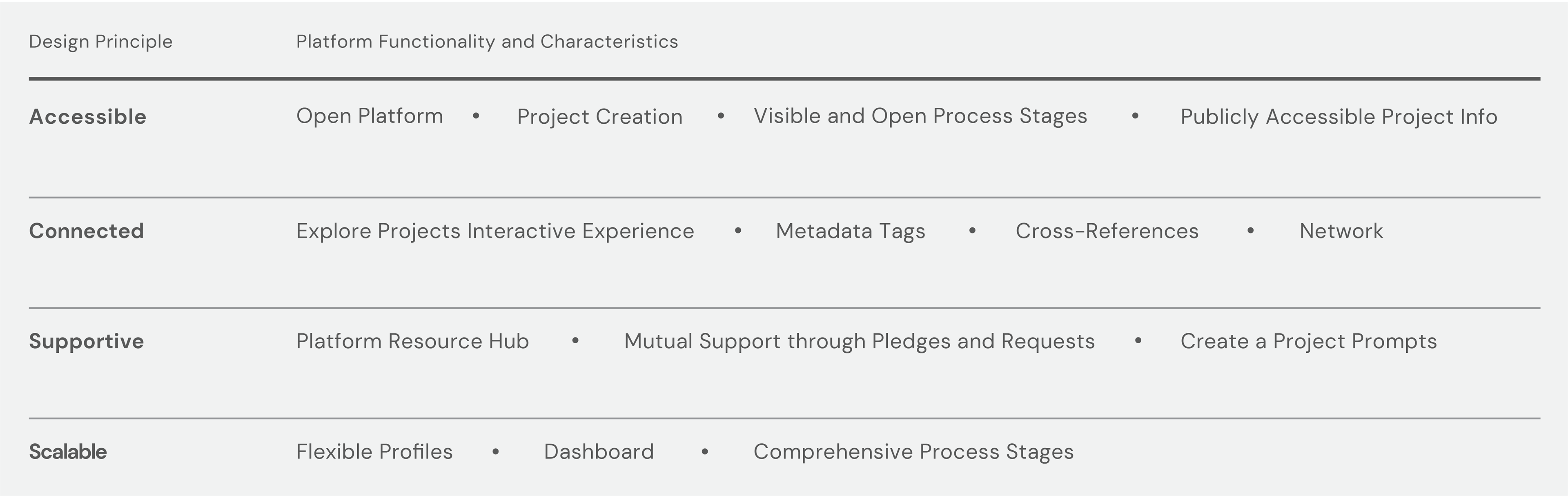Click the Platform Functionality and Characteristics header
The image size is (1568, 496).
(x=487, y=41)
